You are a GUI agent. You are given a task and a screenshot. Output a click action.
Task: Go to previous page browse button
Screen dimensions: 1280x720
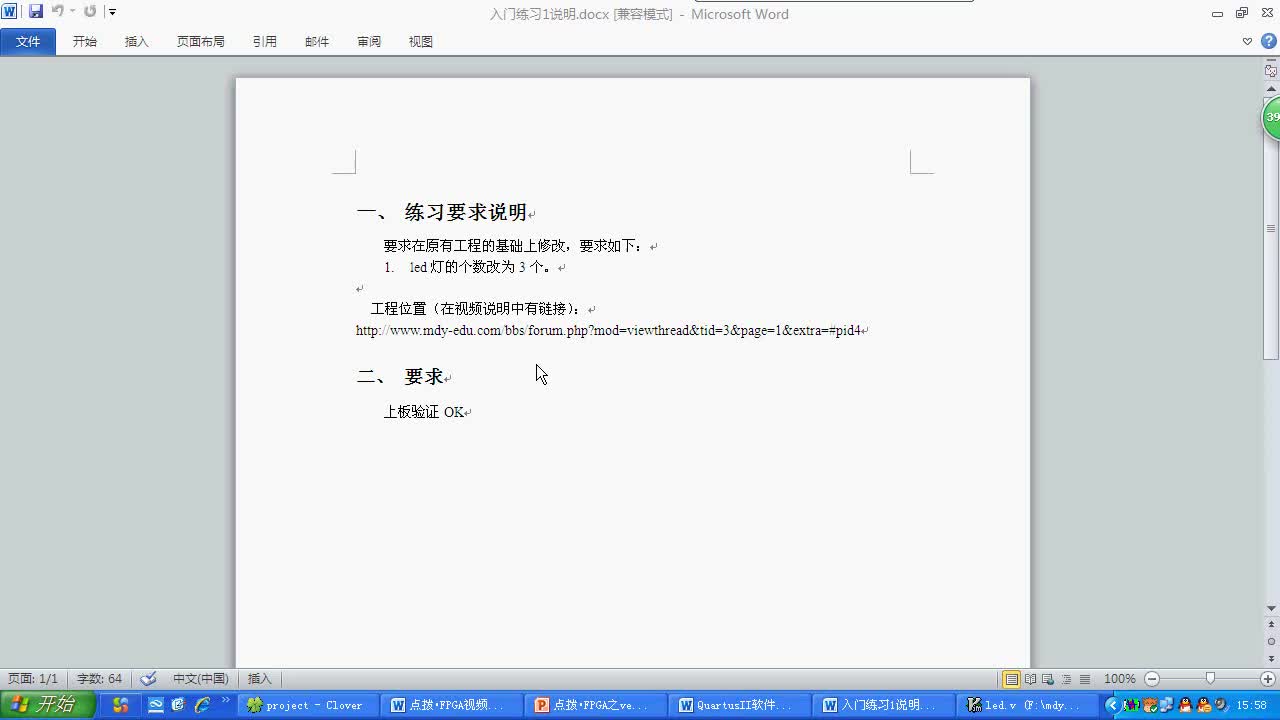click(x=1271, y=624)
